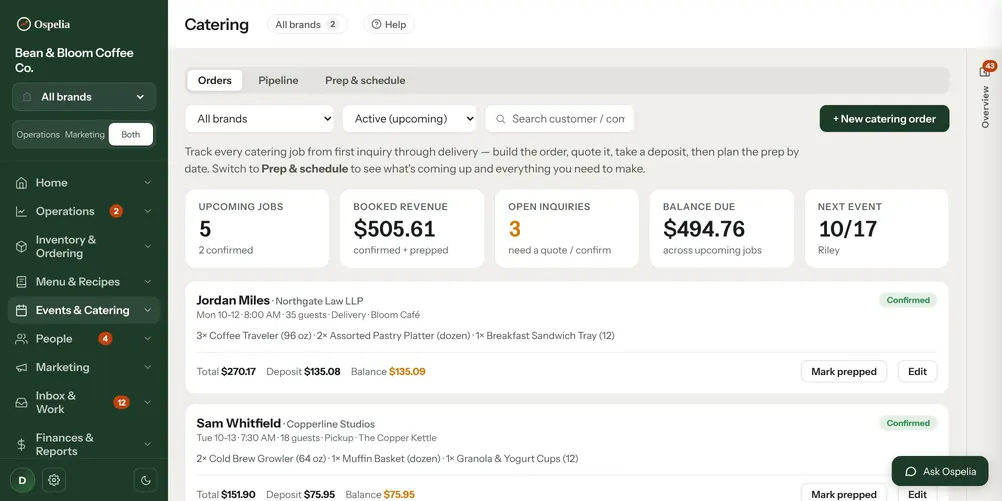The height and width of the screenshot is (501, 1002).
Task: Click the search magnifier icon
Action: click(x=500, y=119)
